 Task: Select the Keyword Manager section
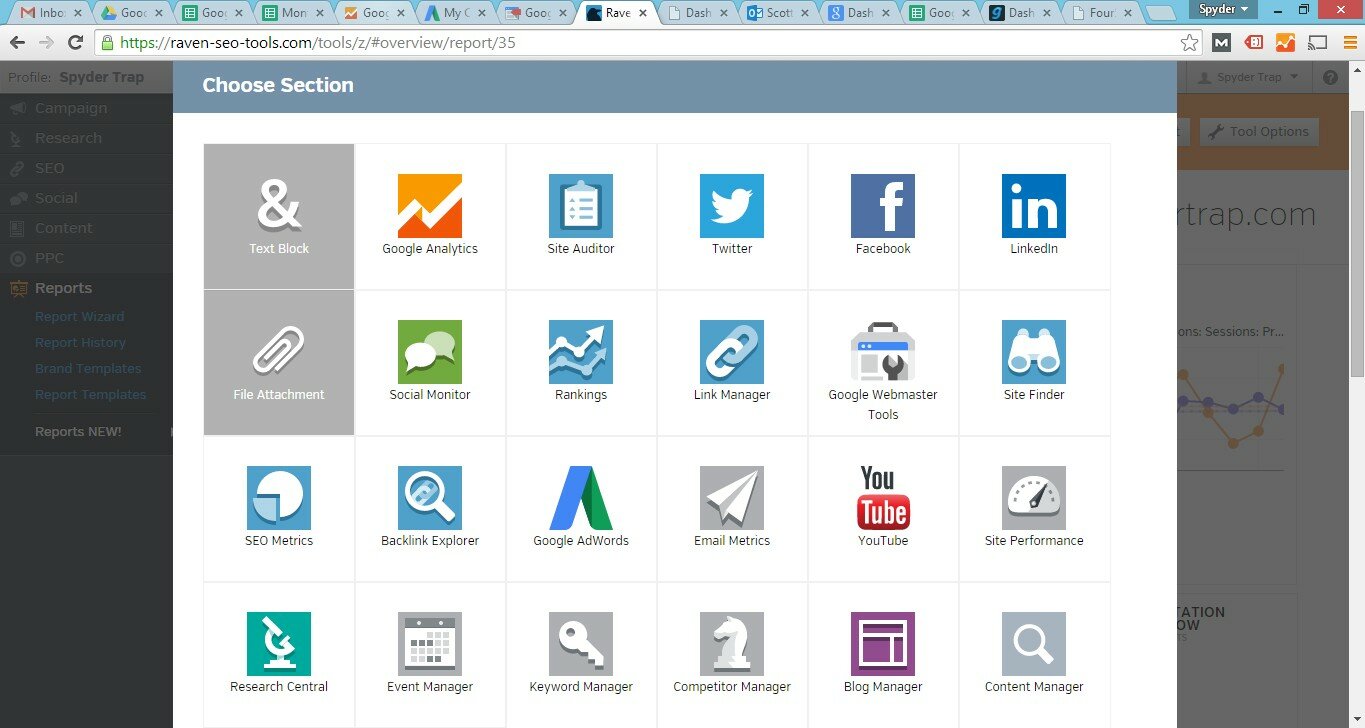581,654
